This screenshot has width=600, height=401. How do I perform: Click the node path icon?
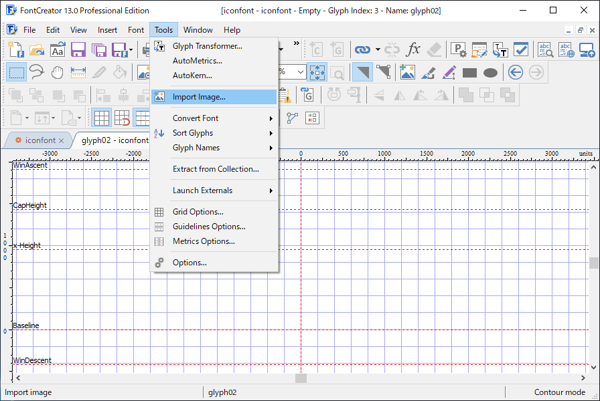pyautogui.click(x=292, y=118)
